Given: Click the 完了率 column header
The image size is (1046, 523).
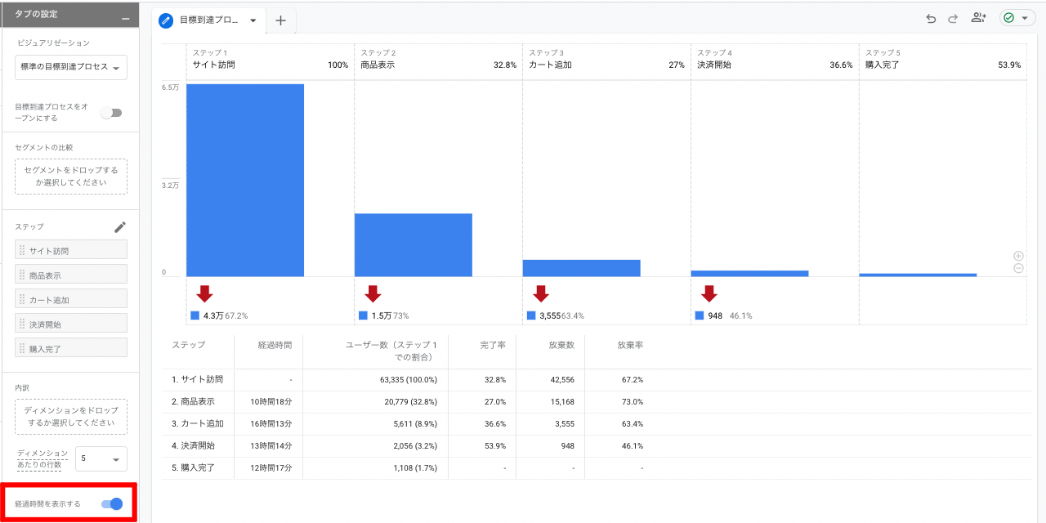Looking at the screenshot, I should (493, 346).
